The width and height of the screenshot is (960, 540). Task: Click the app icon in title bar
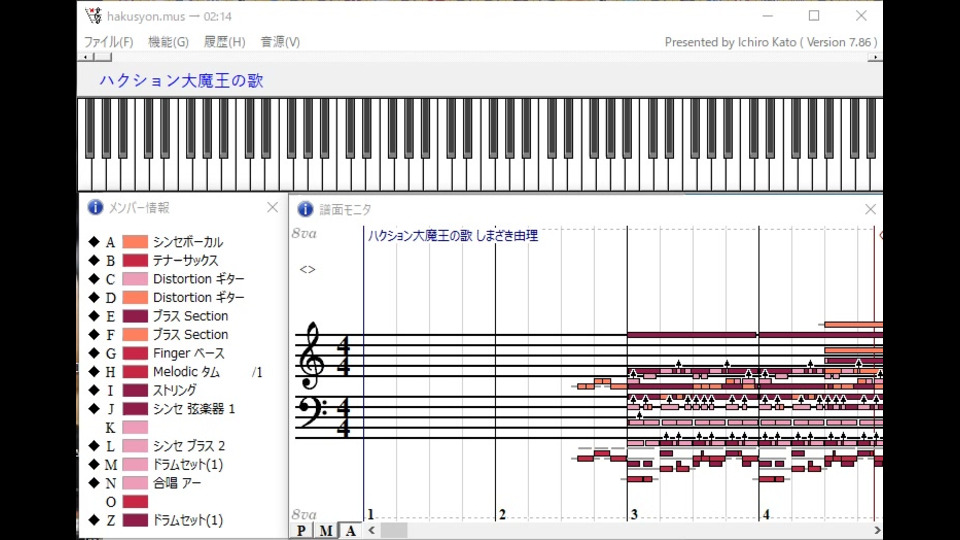pyautogui.click(x=94, y=16)
